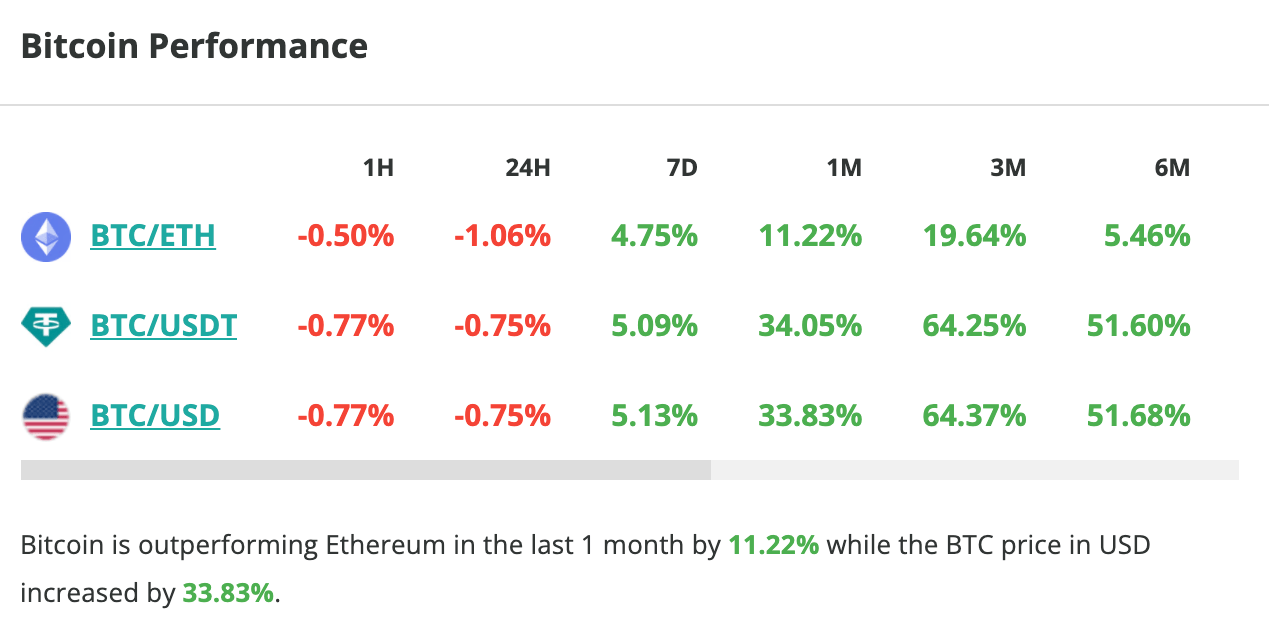
Task: Click the 11.22% link in summary text
Action: click(773, 545)
